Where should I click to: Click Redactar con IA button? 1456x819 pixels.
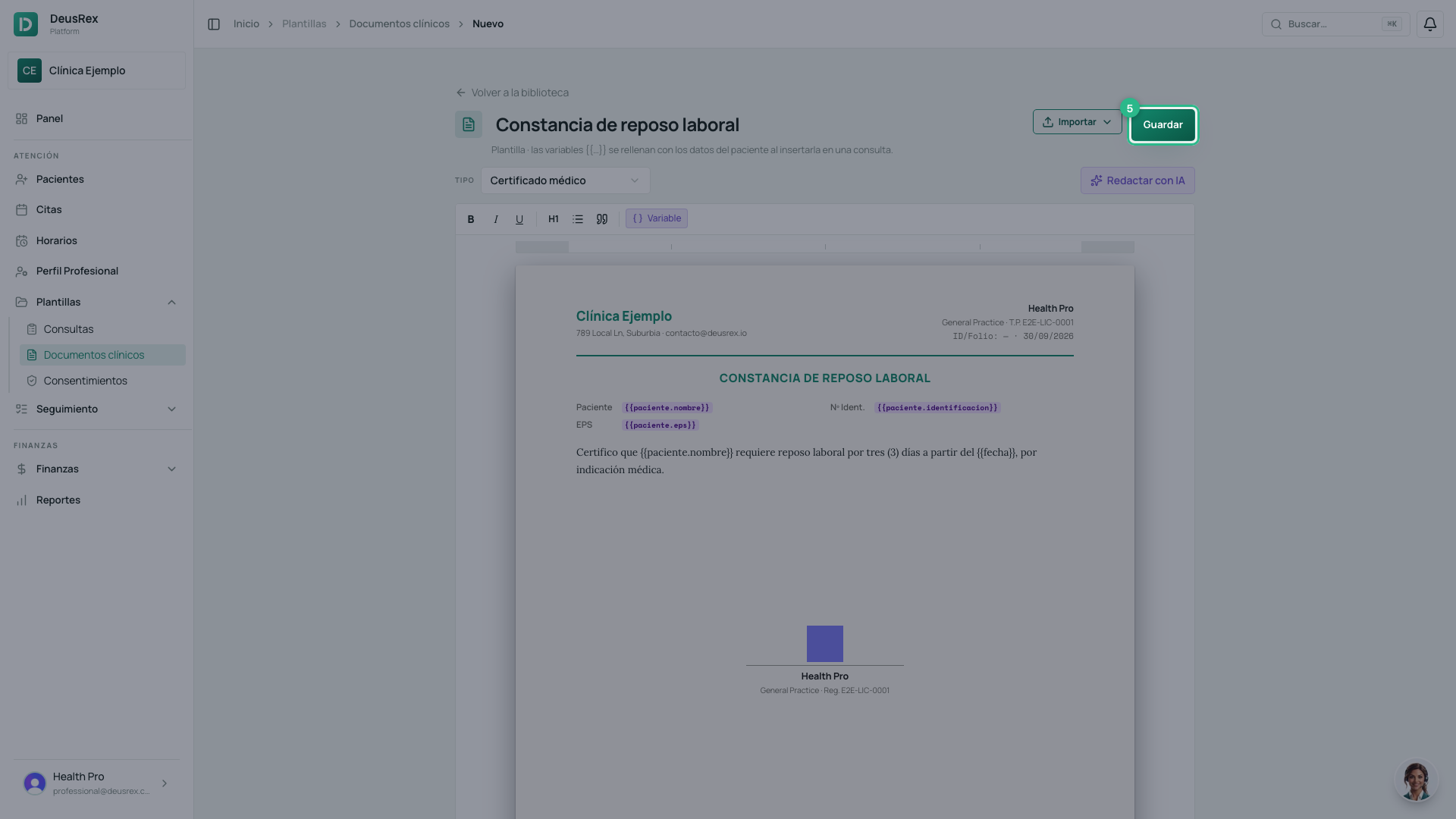click(x=1137, y=180)
